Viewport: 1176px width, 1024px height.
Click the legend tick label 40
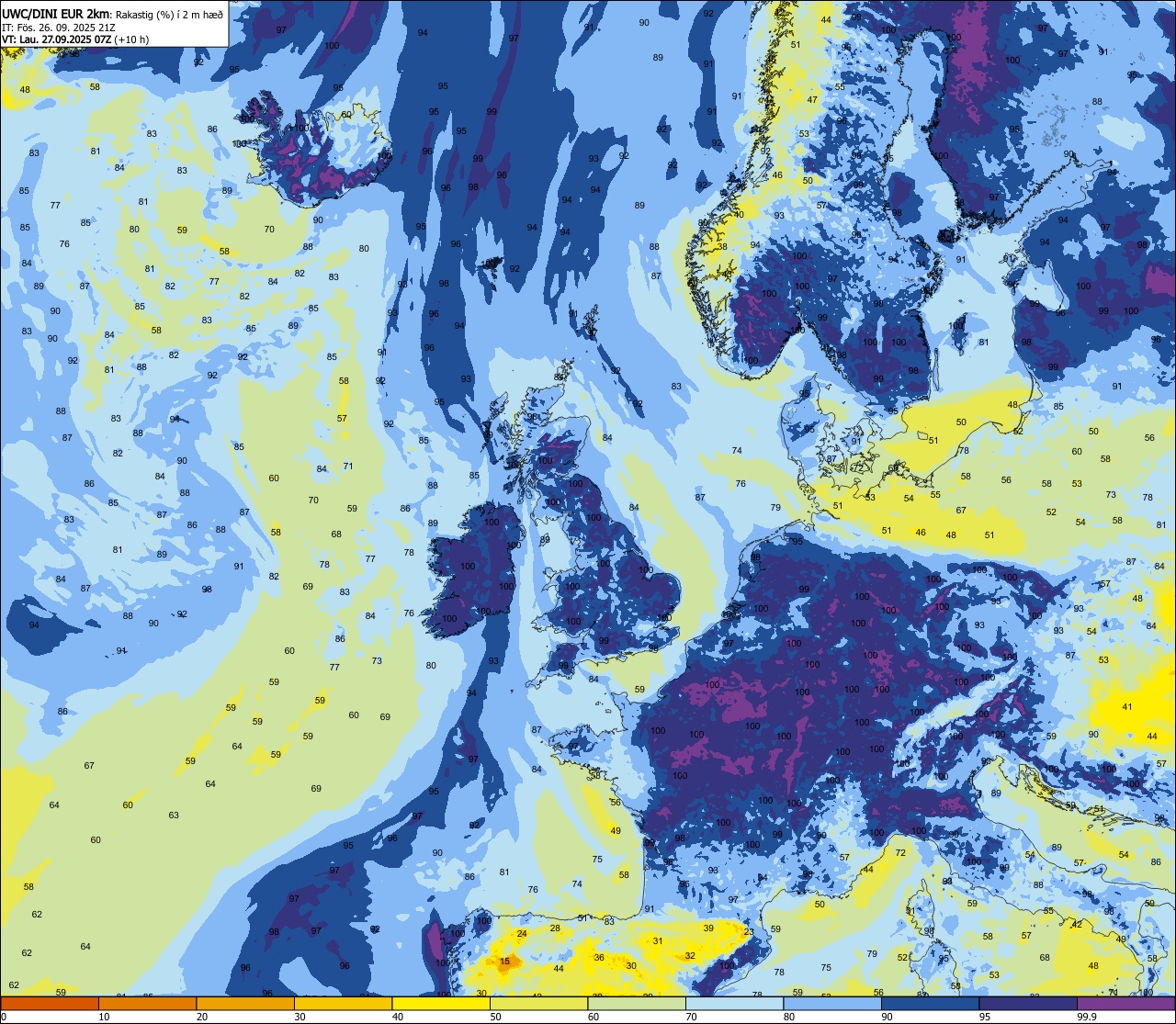(x=398, y=1017)
